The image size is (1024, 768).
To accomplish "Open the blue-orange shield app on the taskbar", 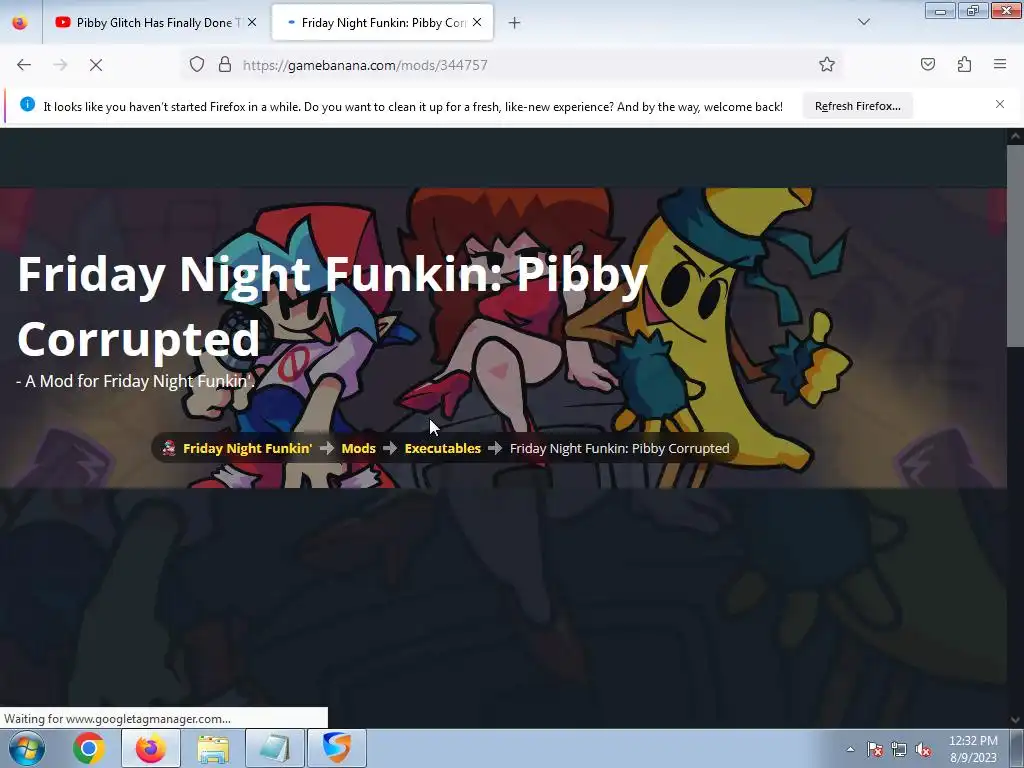I will [336, 749].
